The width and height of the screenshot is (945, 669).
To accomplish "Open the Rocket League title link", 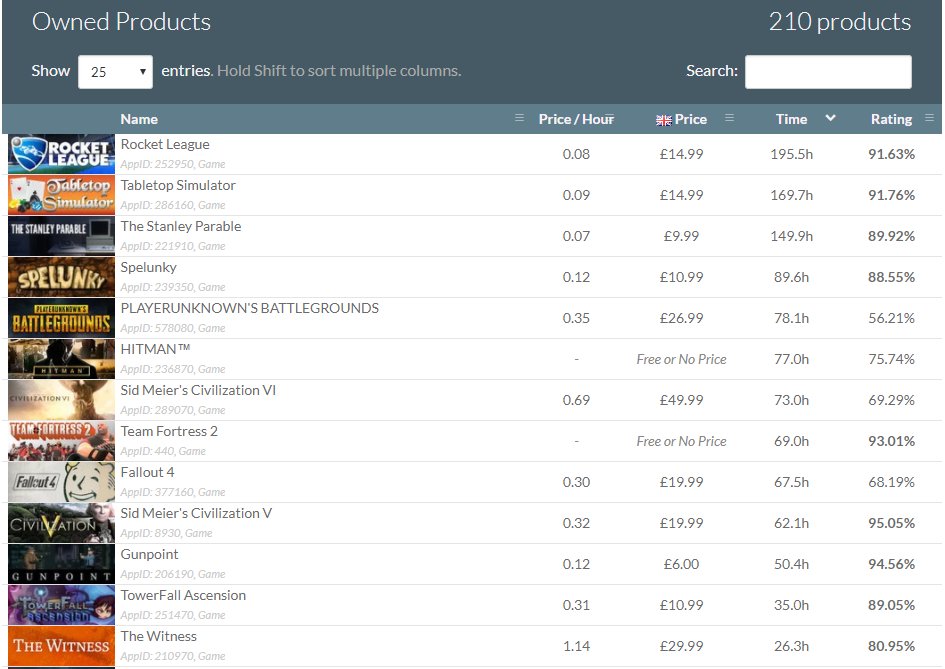I will (x=165, y=145).
